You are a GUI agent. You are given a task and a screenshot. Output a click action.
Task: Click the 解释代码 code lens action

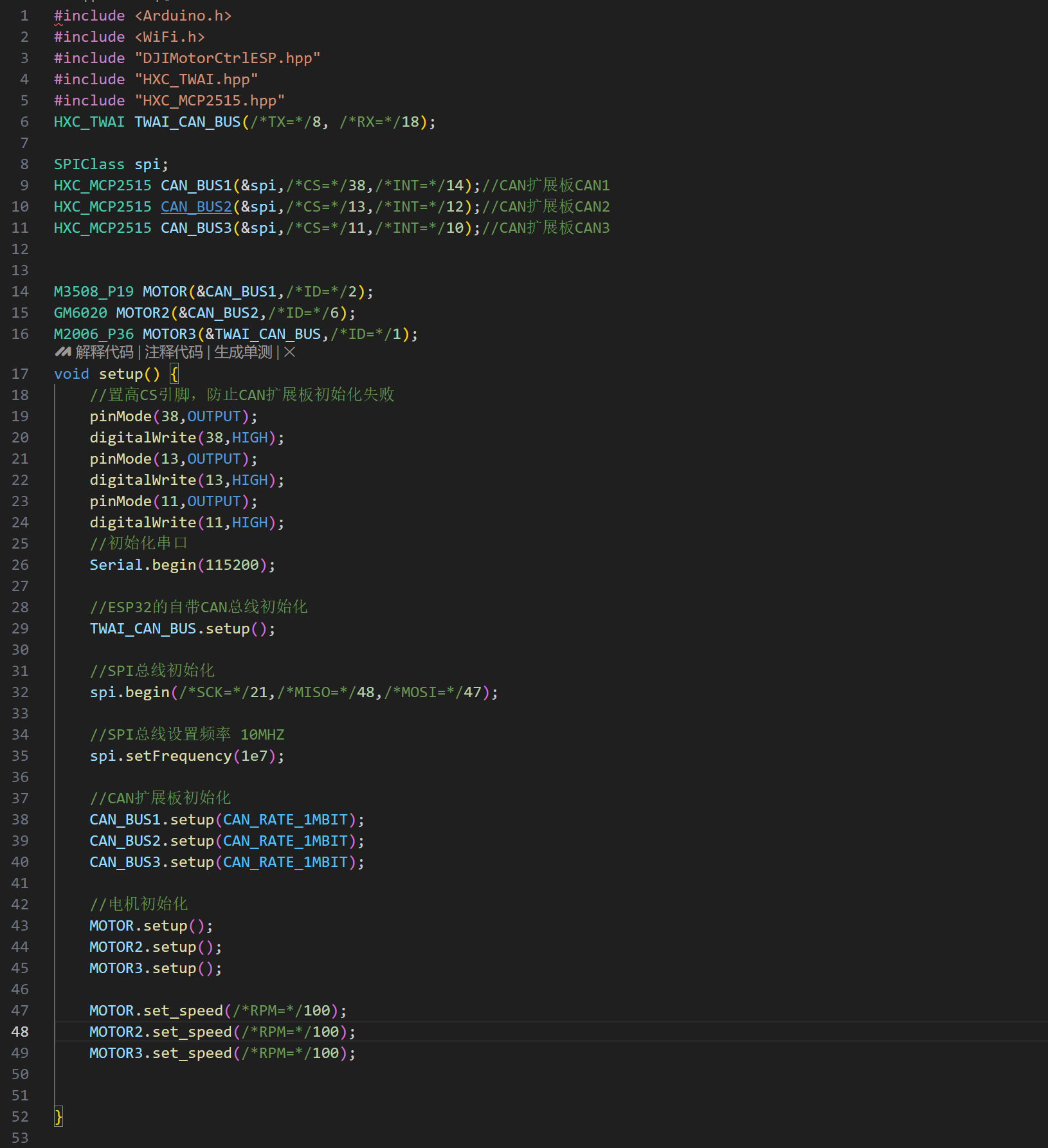[104, 352]
